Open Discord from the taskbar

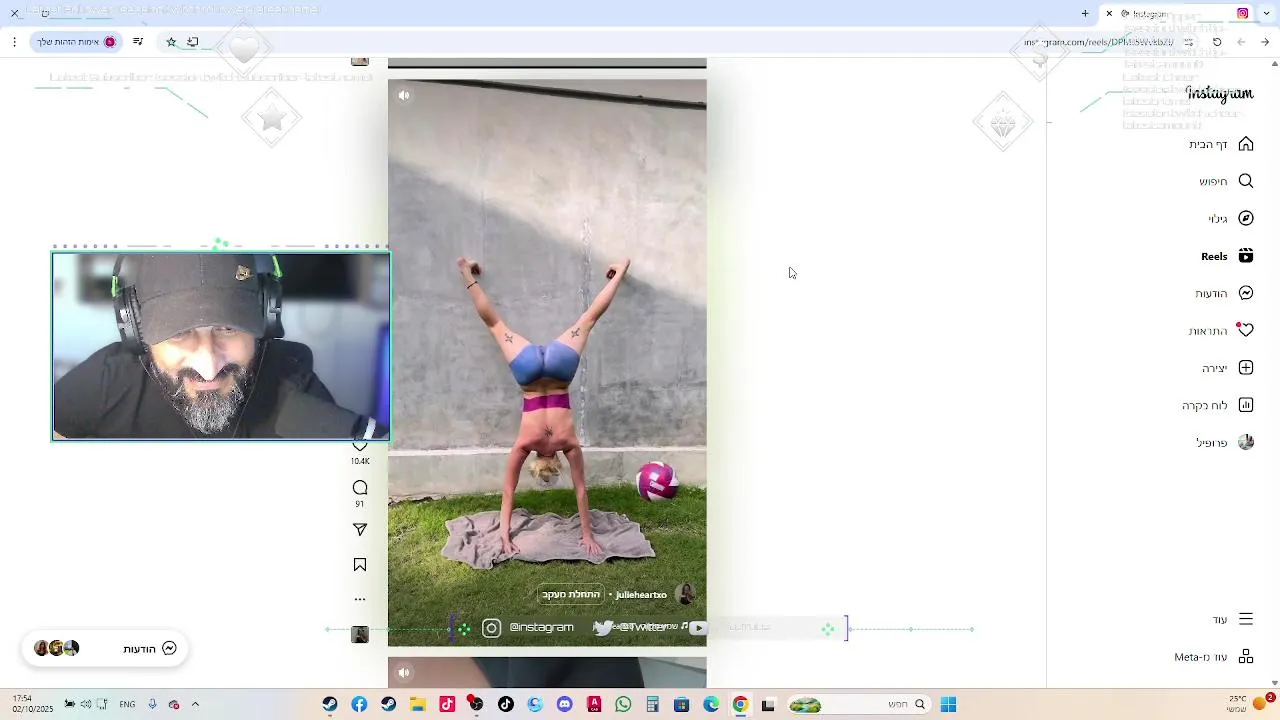[564, 705]
